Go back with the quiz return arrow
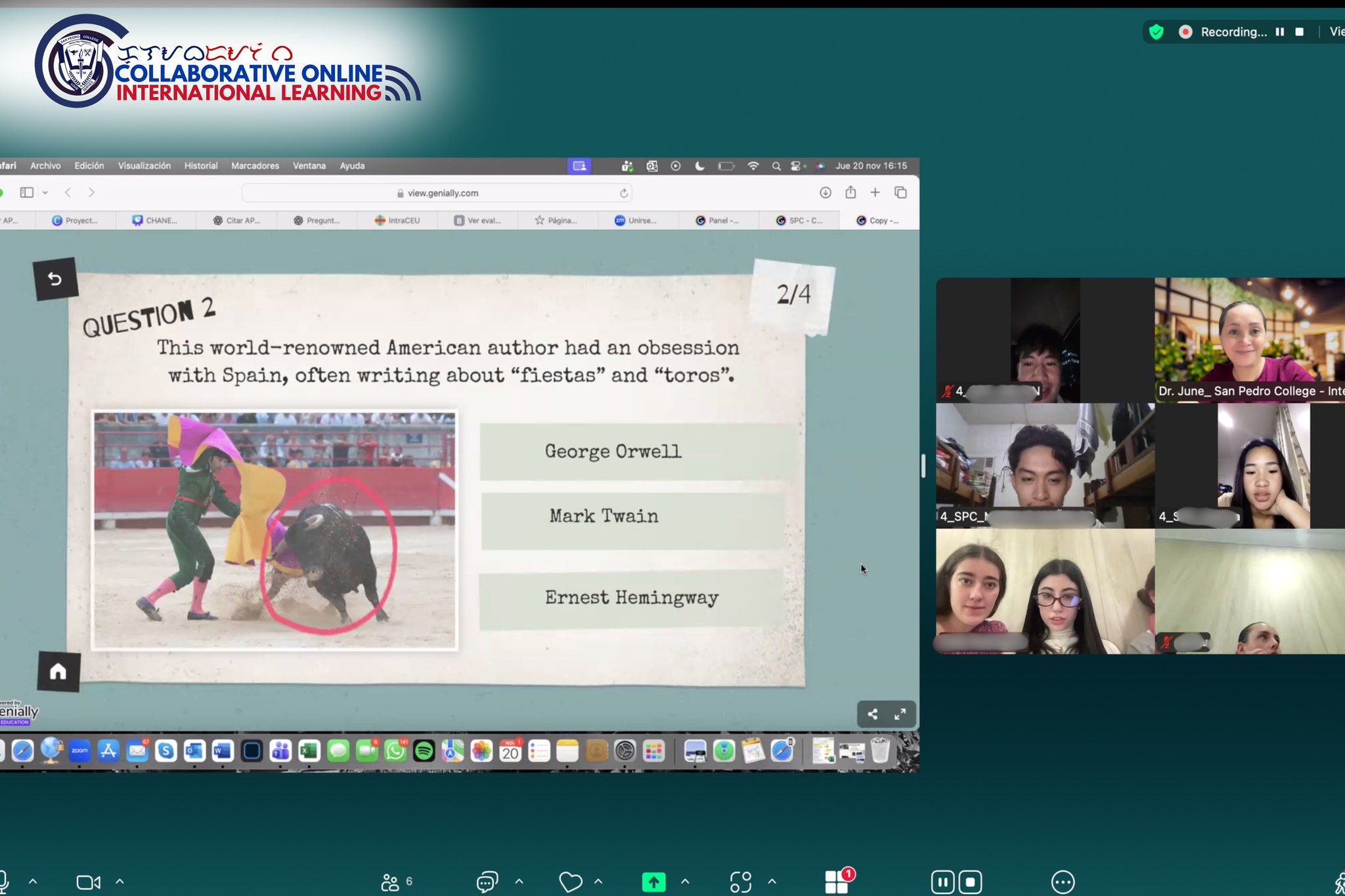This screenshot has width=1345, height=896. (x=55, y=279)
